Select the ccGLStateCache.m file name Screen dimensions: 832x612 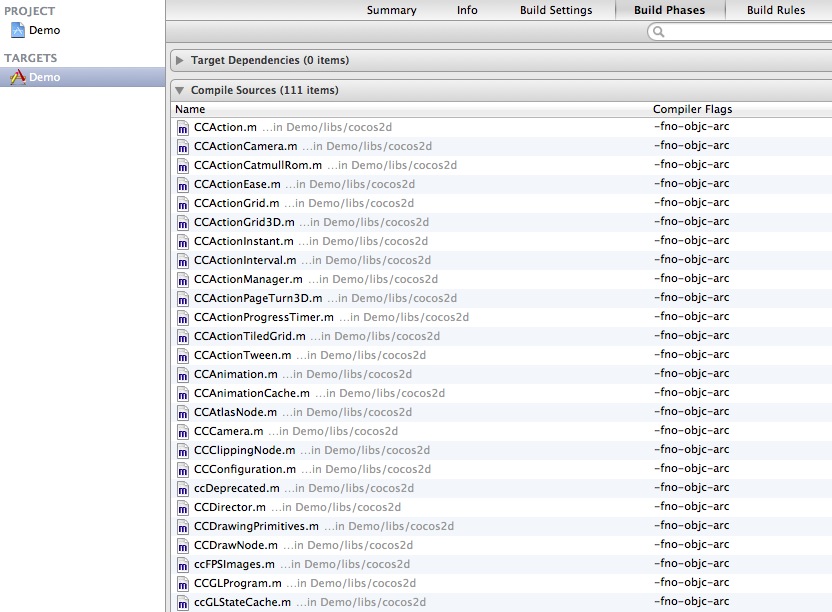[242, 602]
